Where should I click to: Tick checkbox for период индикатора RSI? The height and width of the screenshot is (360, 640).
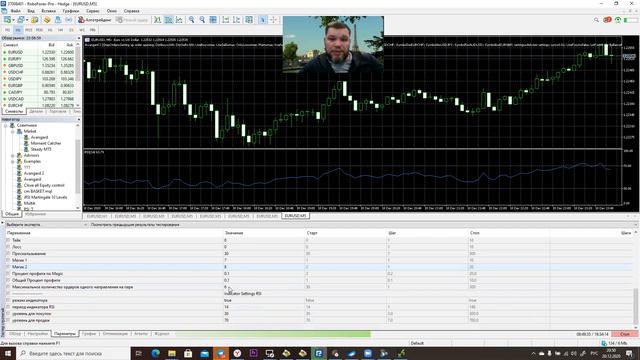coord(8,307)
